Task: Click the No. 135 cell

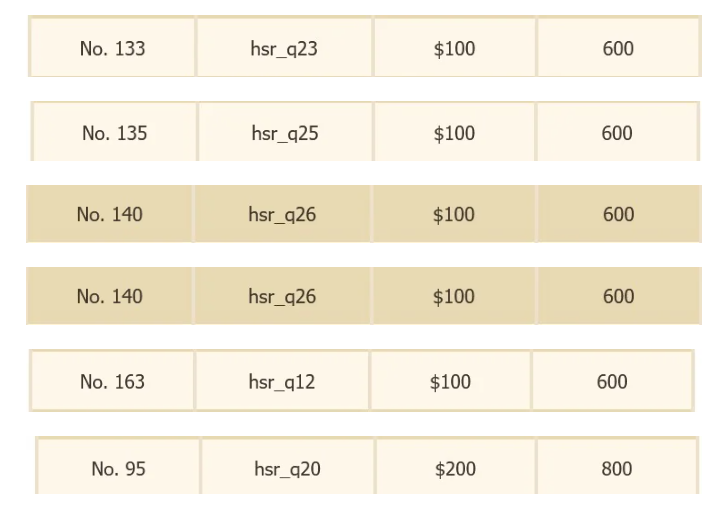Action: pyautogui.click(x=115, y=133)
